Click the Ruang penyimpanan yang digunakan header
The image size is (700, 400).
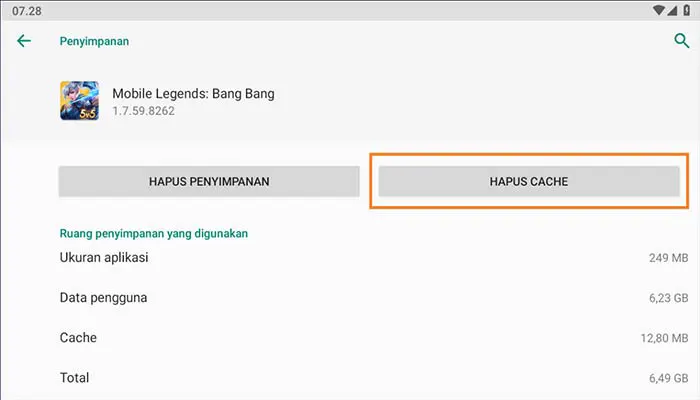pos(154,233)
